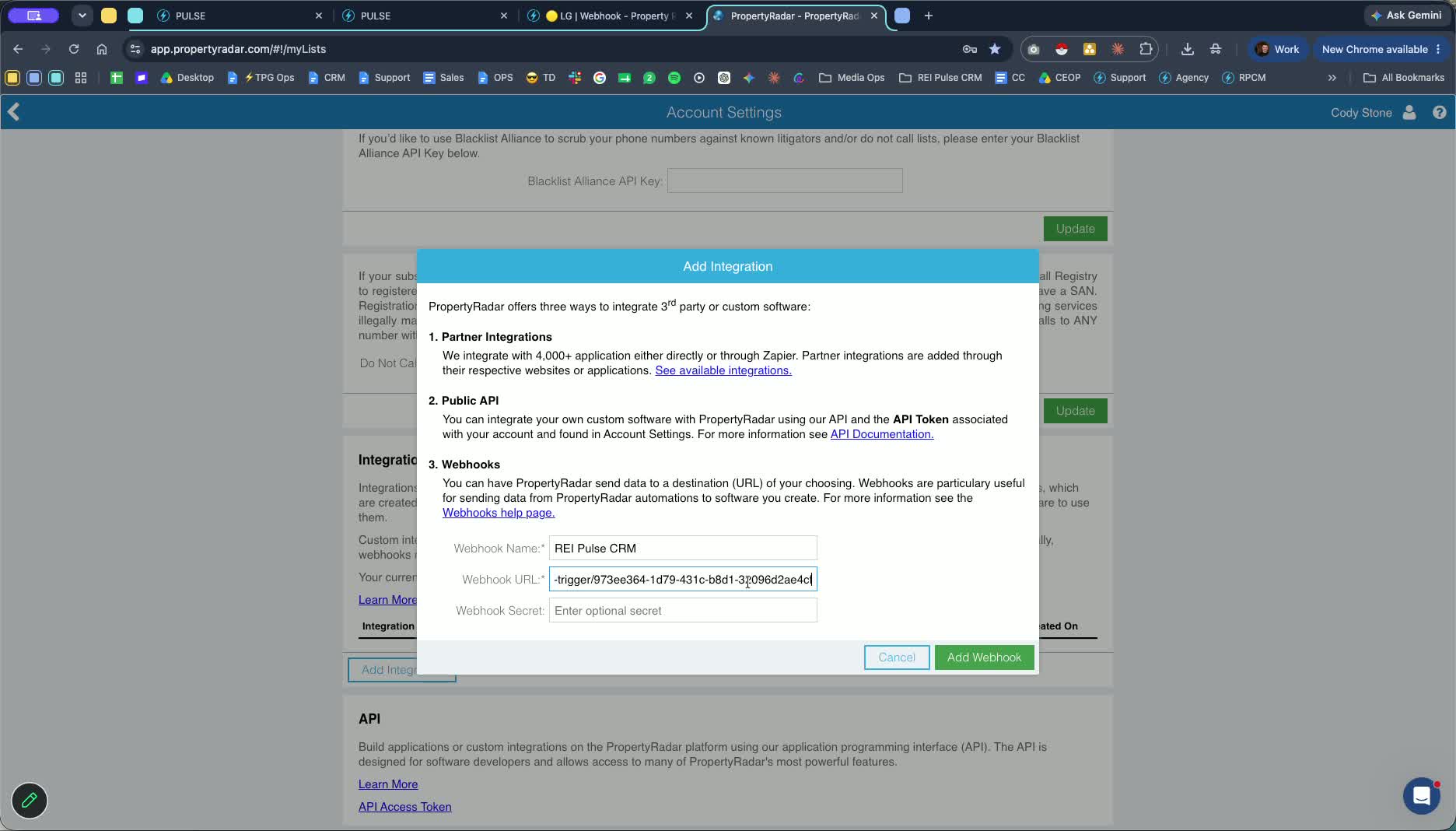Open the Sales bookmark
The height and width of the screenshot is (831, 1456).
tap(443, 78)
